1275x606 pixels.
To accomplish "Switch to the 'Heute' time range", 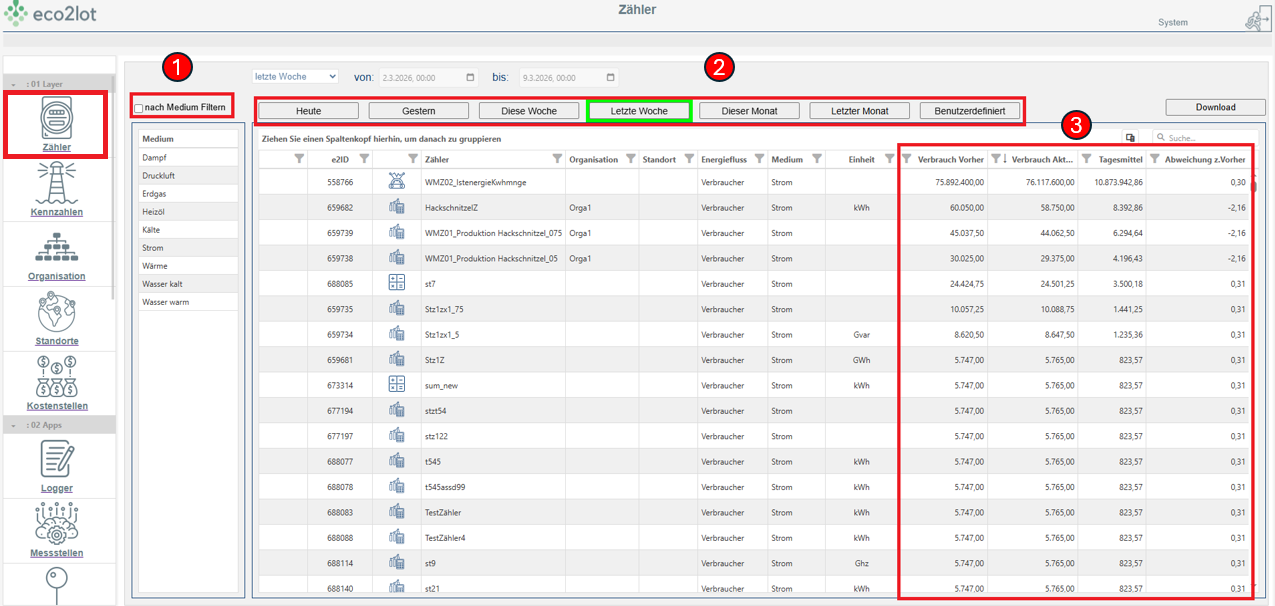I will [308, 110].
